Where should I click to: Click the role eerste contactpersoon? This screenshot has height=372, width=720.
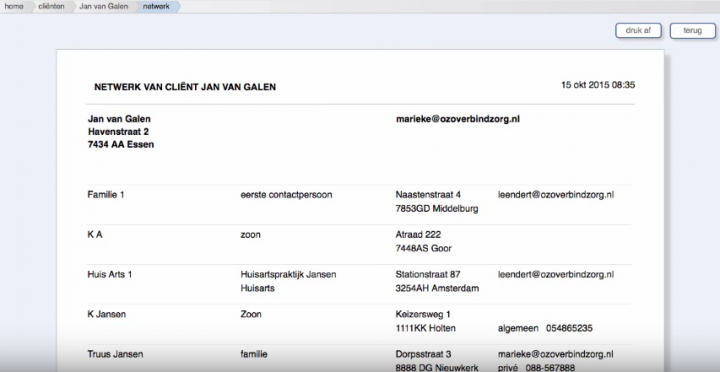(x=286, y=195)
